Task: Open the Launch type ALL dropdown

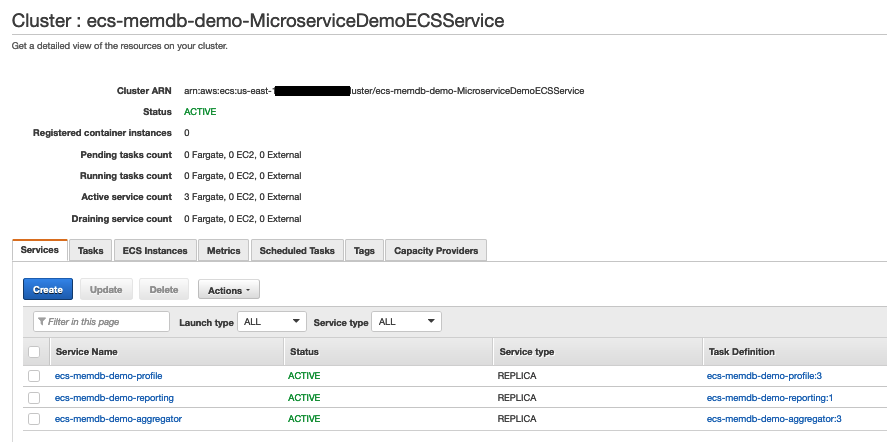Action: pos(272,321)
